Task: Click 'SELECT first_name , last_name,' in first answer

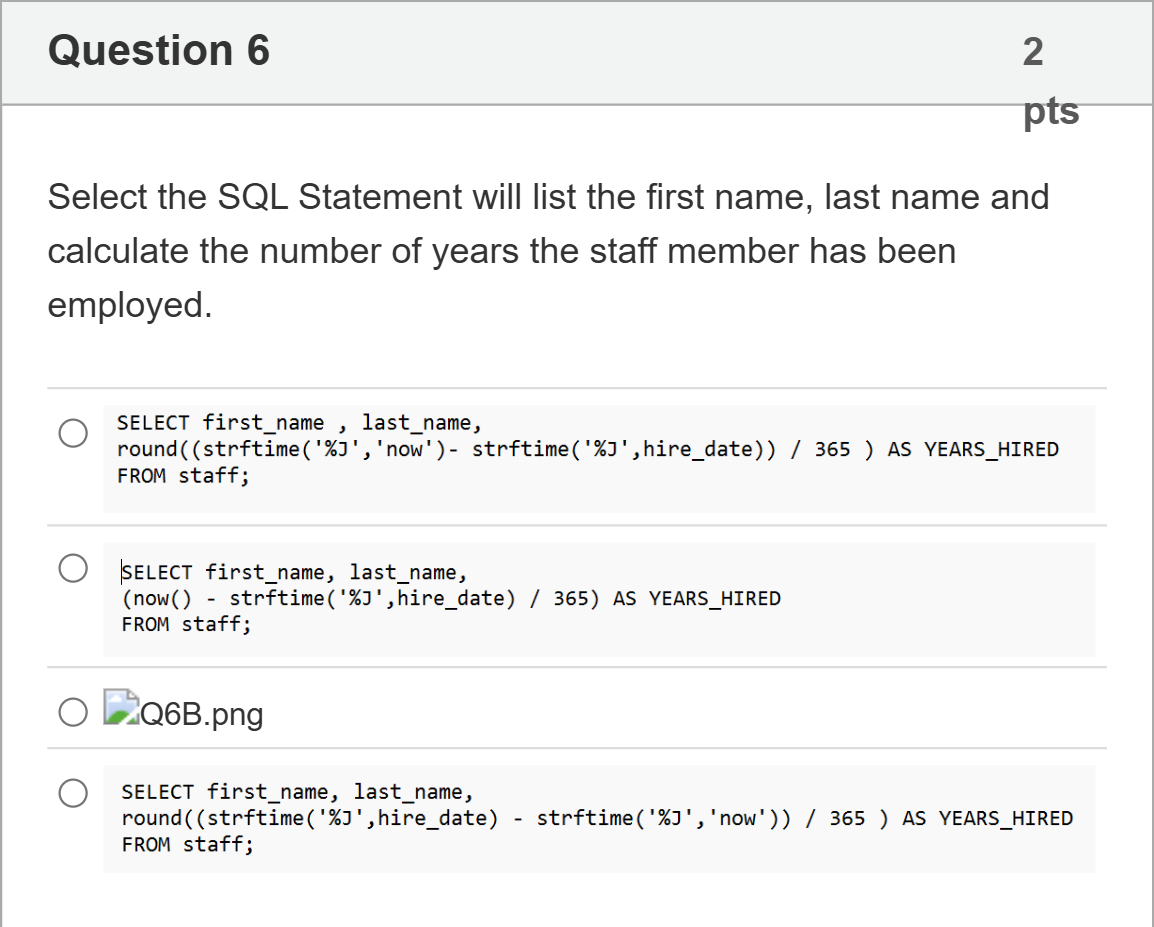Action: 300,423
